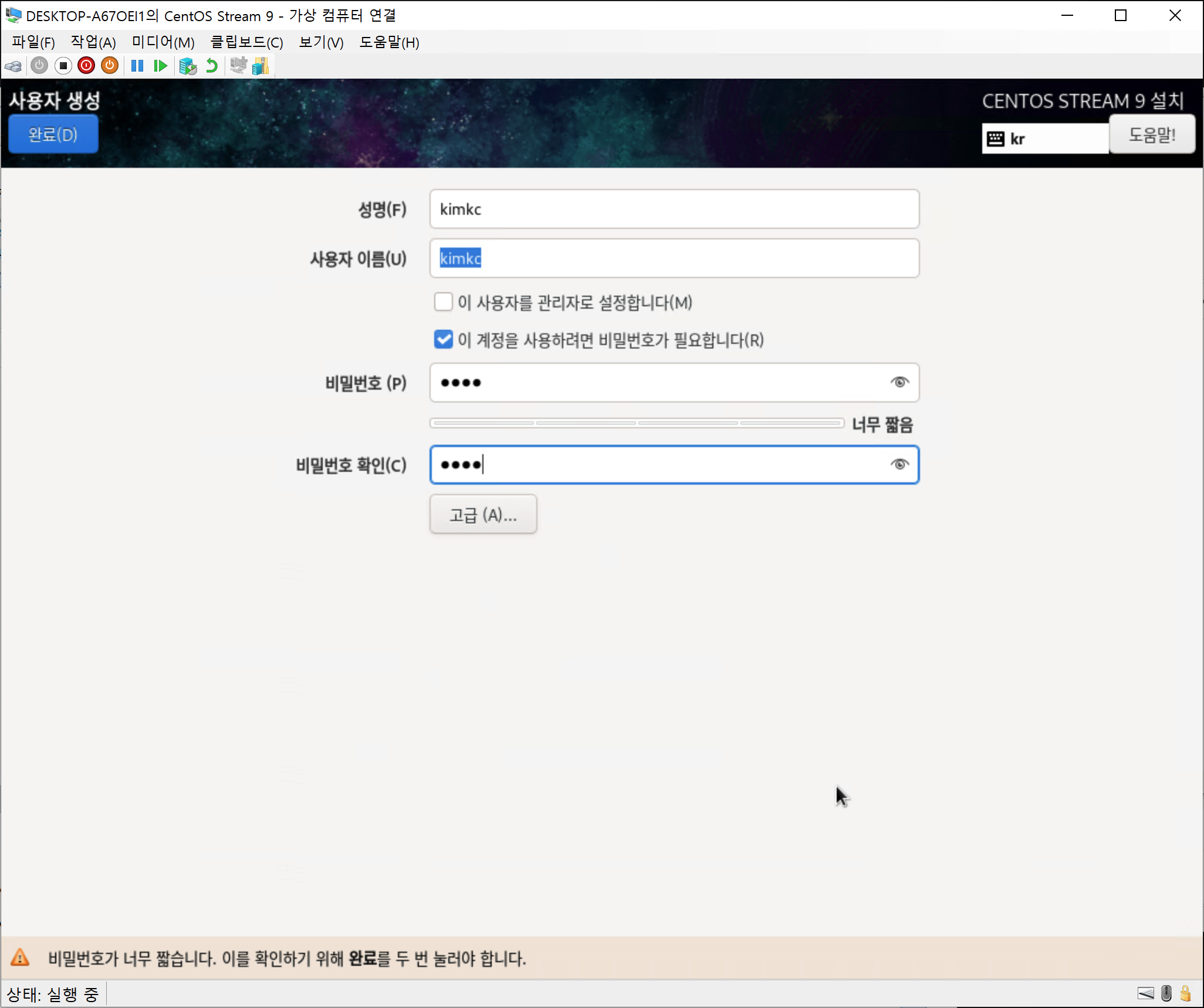Click the Share/Resources toolbar icon

coord(261,66)
